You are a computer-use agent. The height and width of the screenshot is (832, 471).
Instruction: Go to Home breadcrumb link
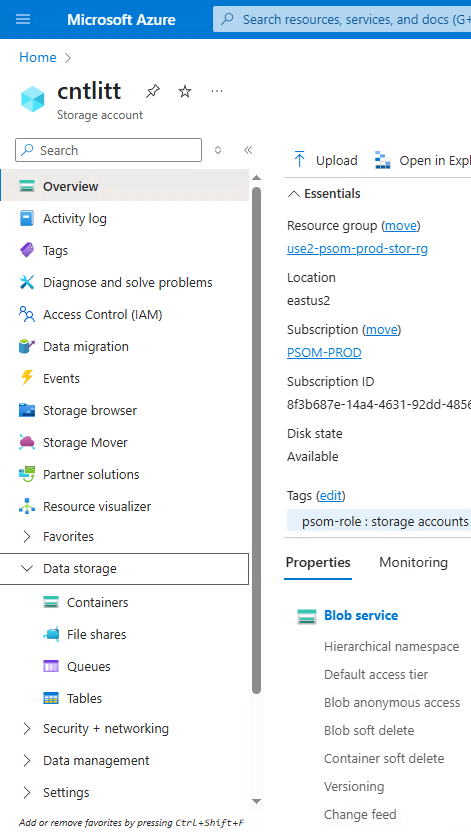point(38,57)
